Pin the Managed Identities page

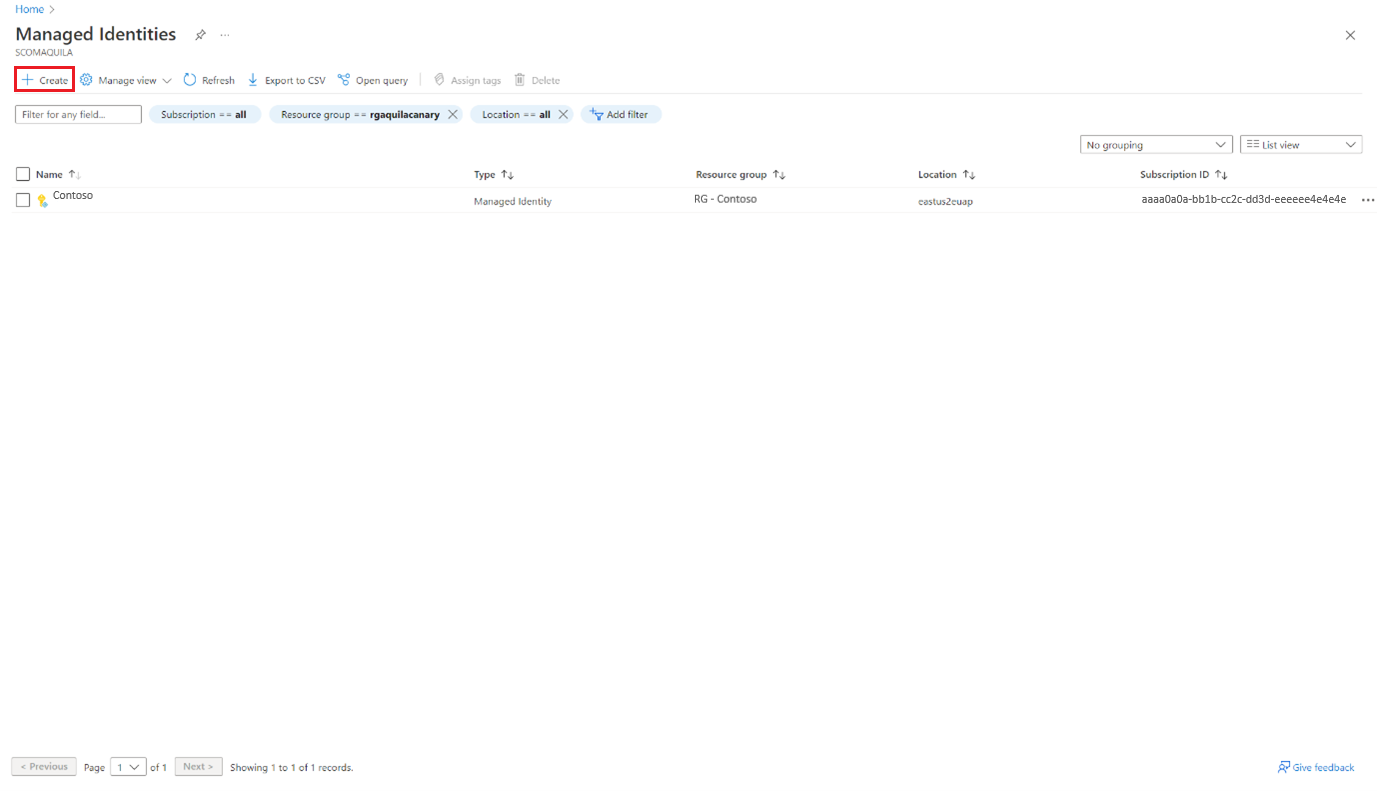point(199,34)
